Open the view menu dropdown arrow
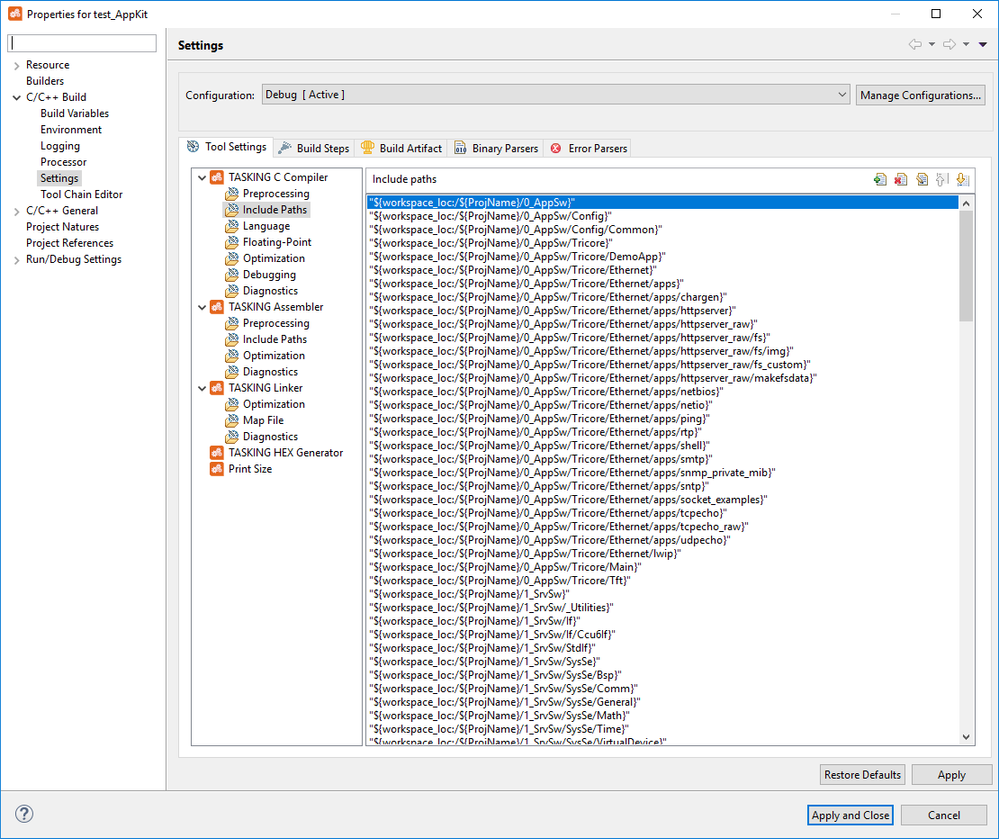Screen dimensions: 999x839 (983, 45)
